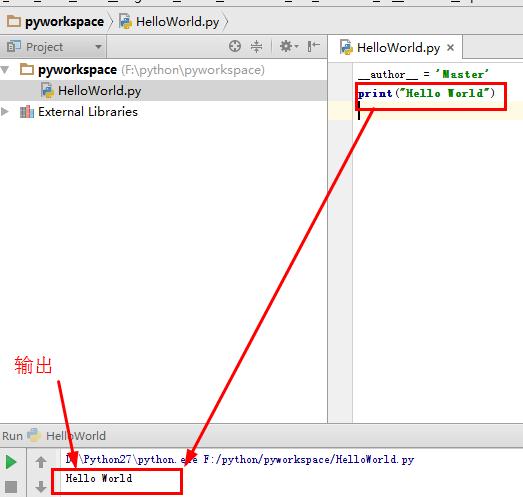Click the HelloWorld.py file icon in the tree
Viewport: 523px width, 497px height.
[x=47, y=91]
